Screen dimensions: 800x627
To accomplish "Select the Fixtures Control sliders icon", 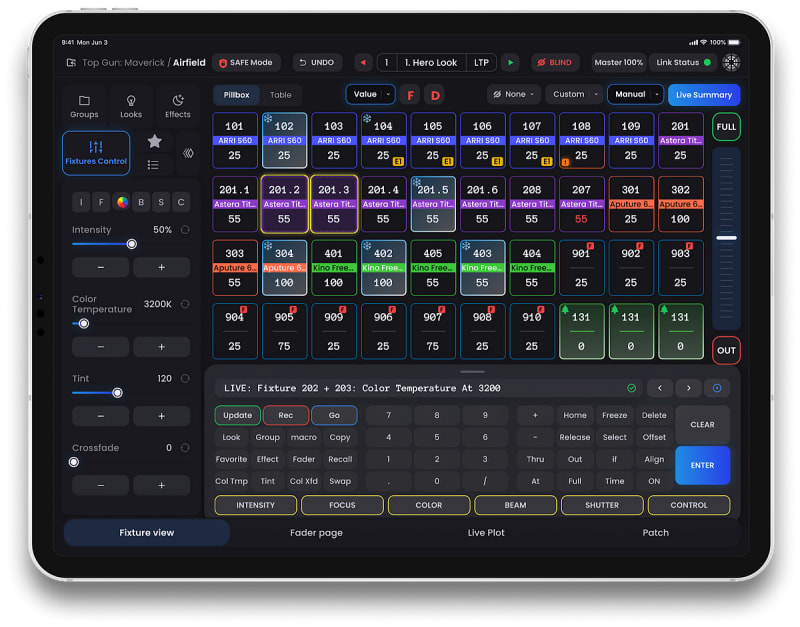I will coord(96,152).
